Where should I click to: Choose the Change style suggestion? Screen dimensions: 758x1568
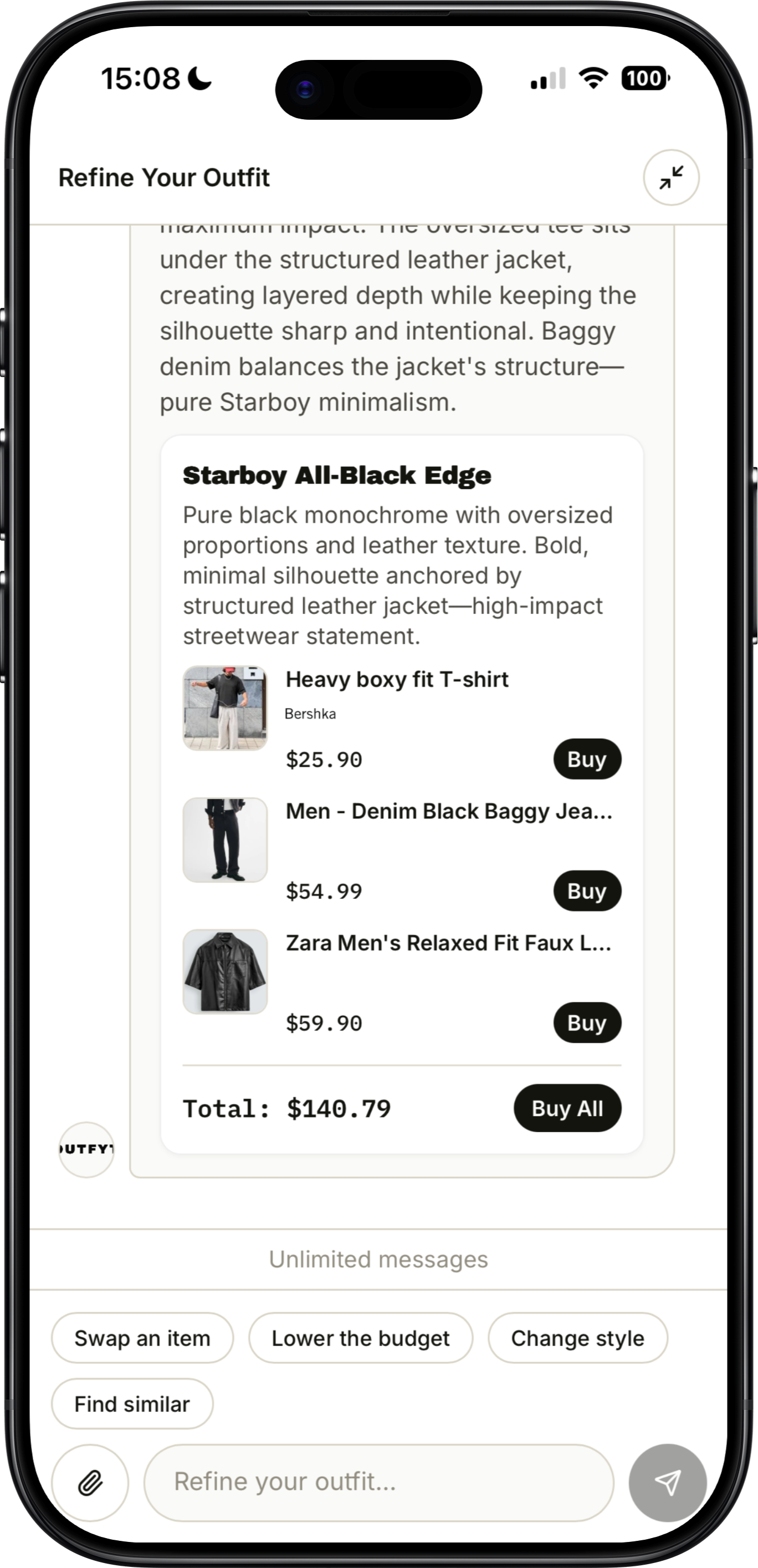577,1338
